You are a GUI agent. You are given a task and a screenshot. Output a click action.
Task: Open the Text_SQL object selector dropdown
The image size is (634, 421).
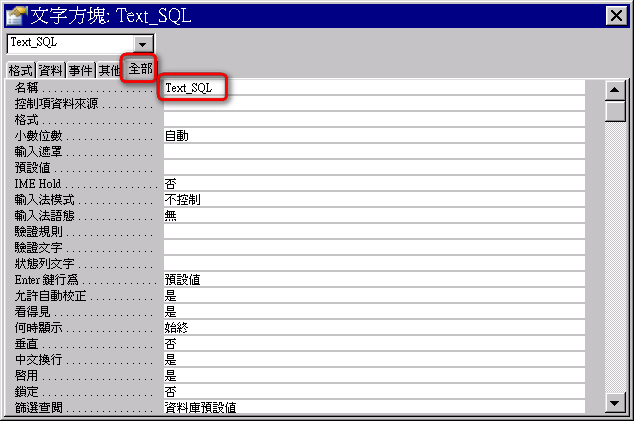[142, 44]
